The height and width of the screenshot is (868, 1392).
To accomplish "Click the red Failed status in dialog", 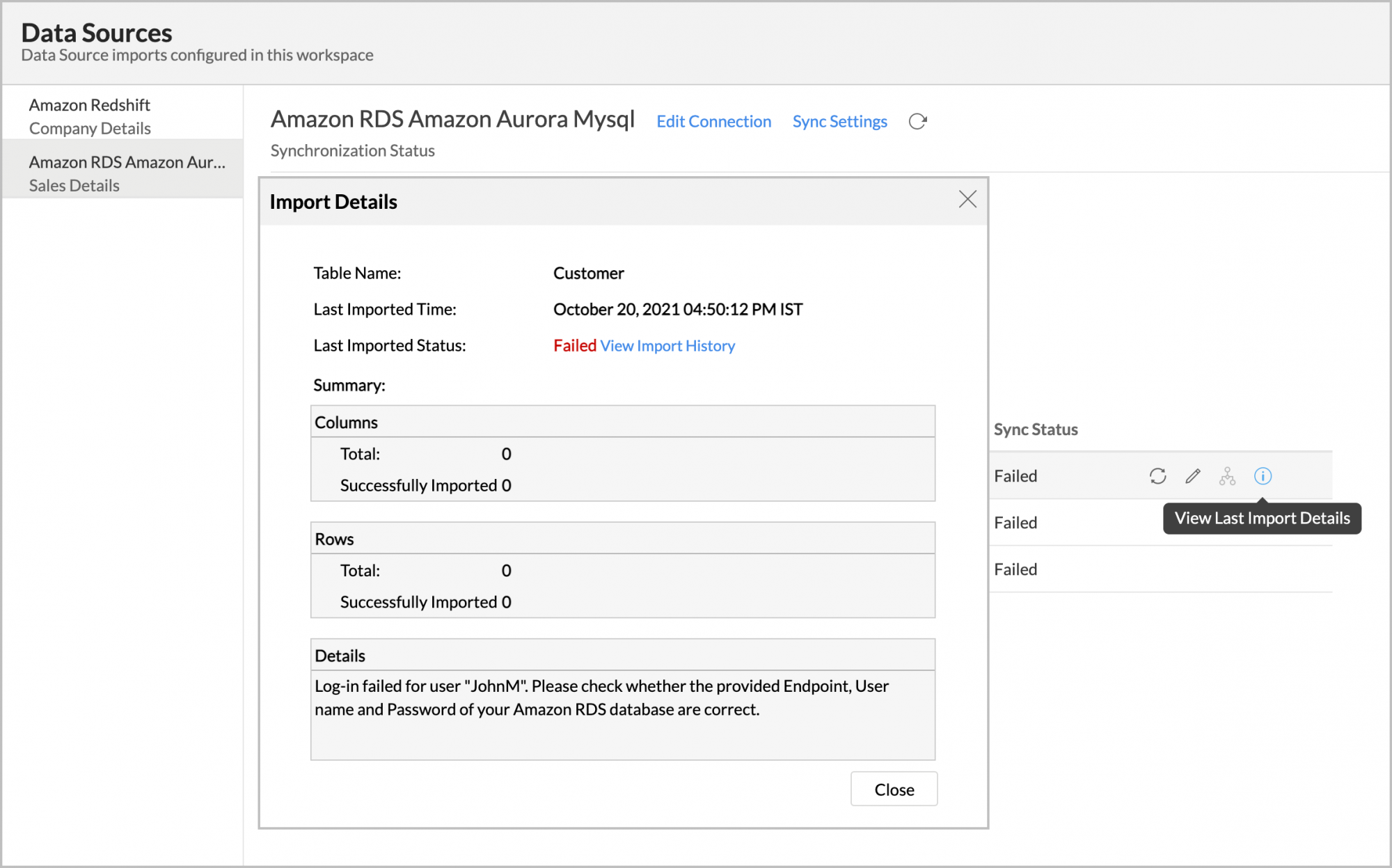I will point(575,346).
